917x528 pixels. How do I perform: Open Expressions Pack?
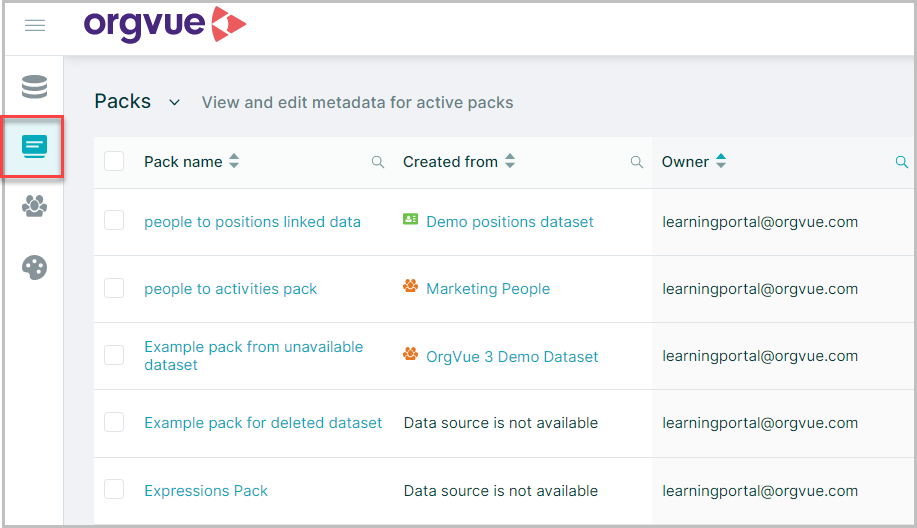(206, 491)
